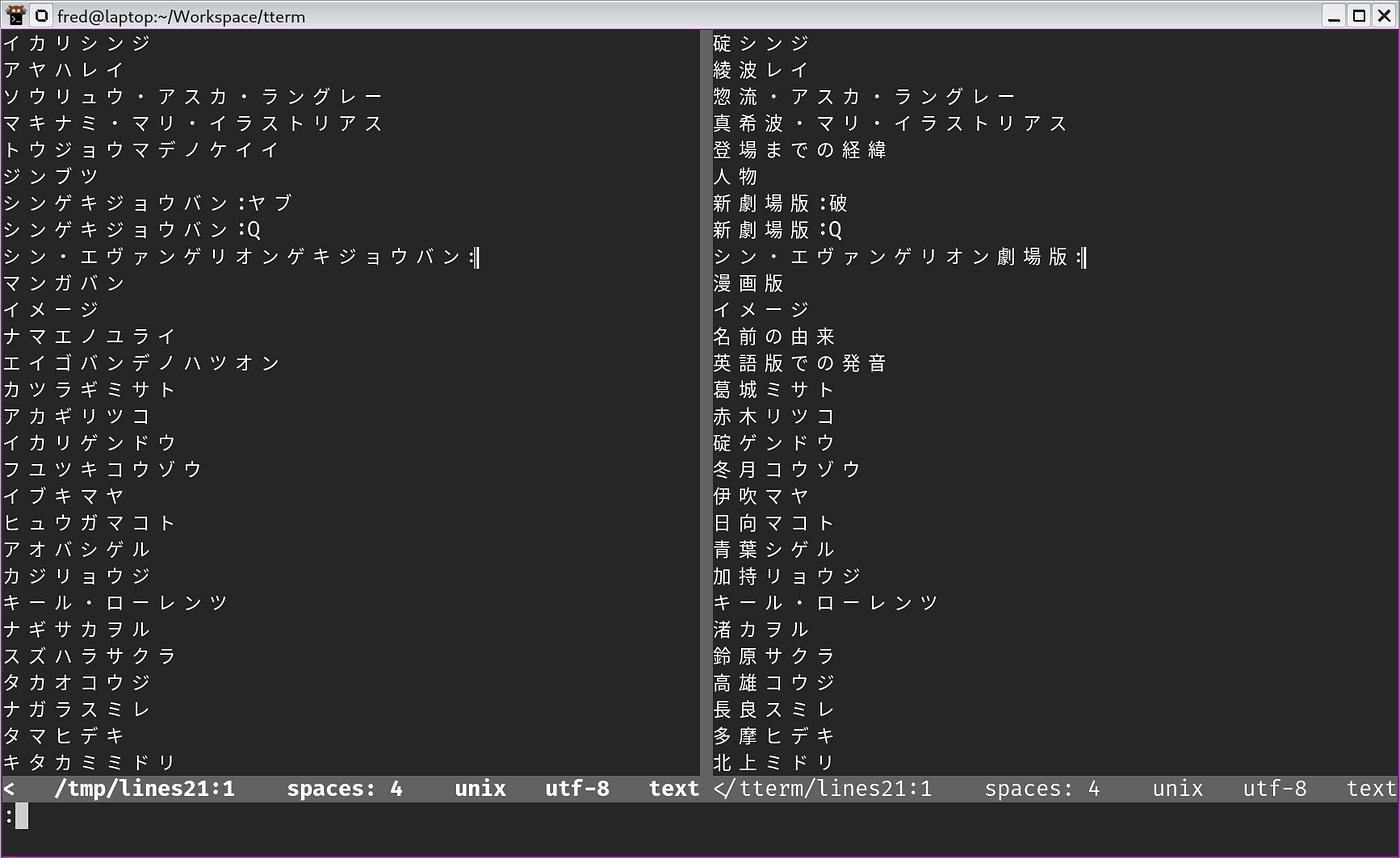The width and height of the screenshot is (1400, 858).
Task: Click the line フユツキコウゾウ
Action: [102, 469]
